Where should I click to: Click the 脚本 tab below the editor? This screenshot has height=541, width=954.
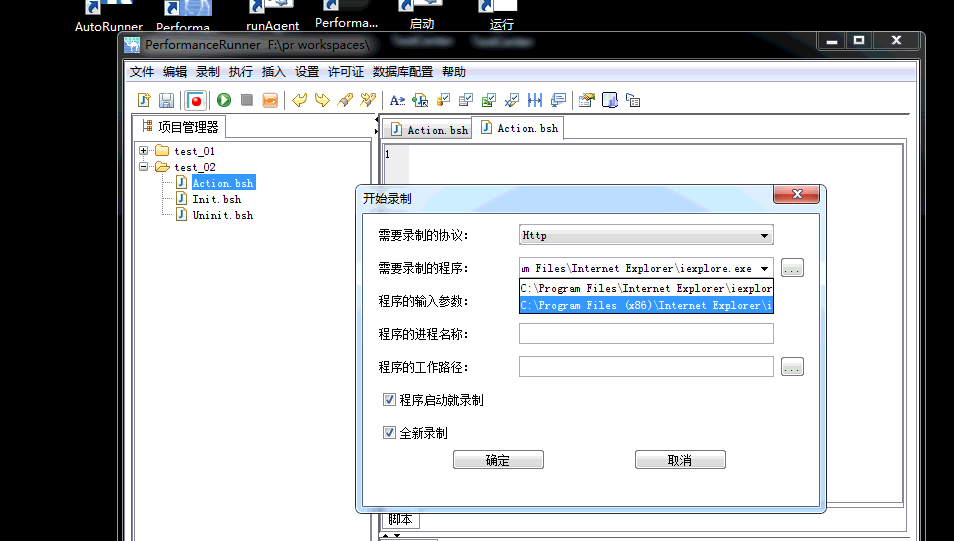click(x=400, y=520)
